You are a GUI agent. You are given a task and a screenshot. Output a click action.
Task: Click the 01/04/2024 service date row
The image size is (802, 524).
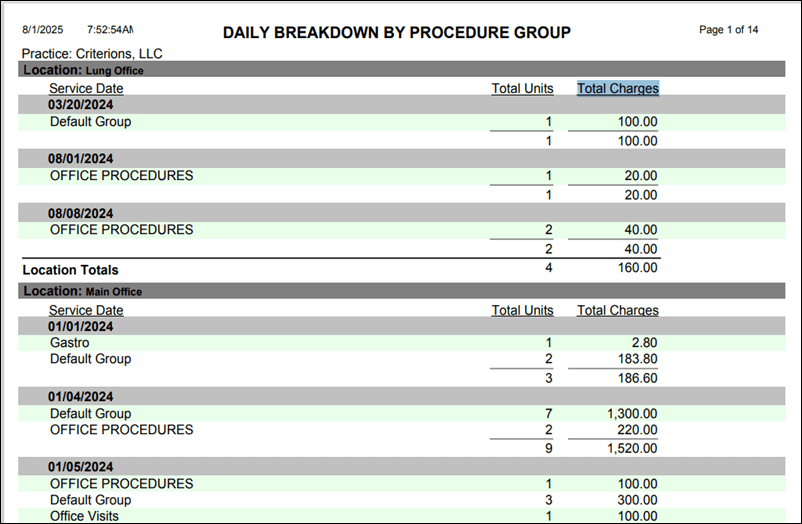[x=81, y=396]
